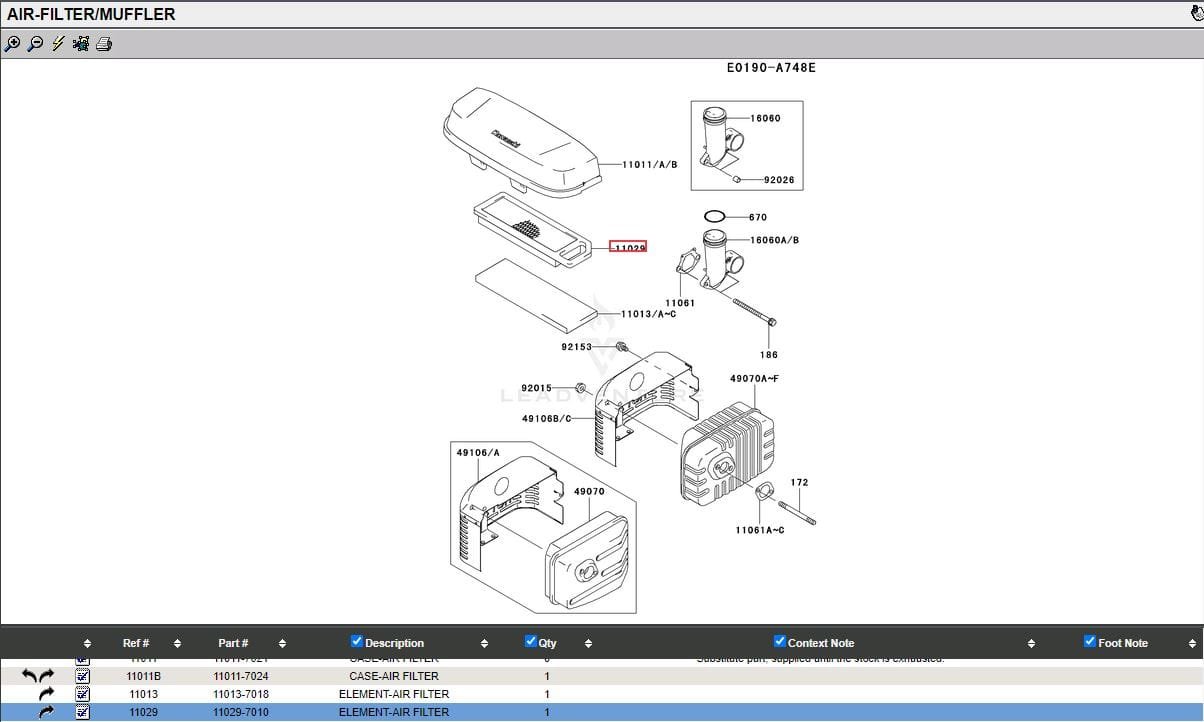The height and width of the screenshot is (722, 1204).
Task: Toggle the Context Note column checkbox
Action: tap(780, 642)
